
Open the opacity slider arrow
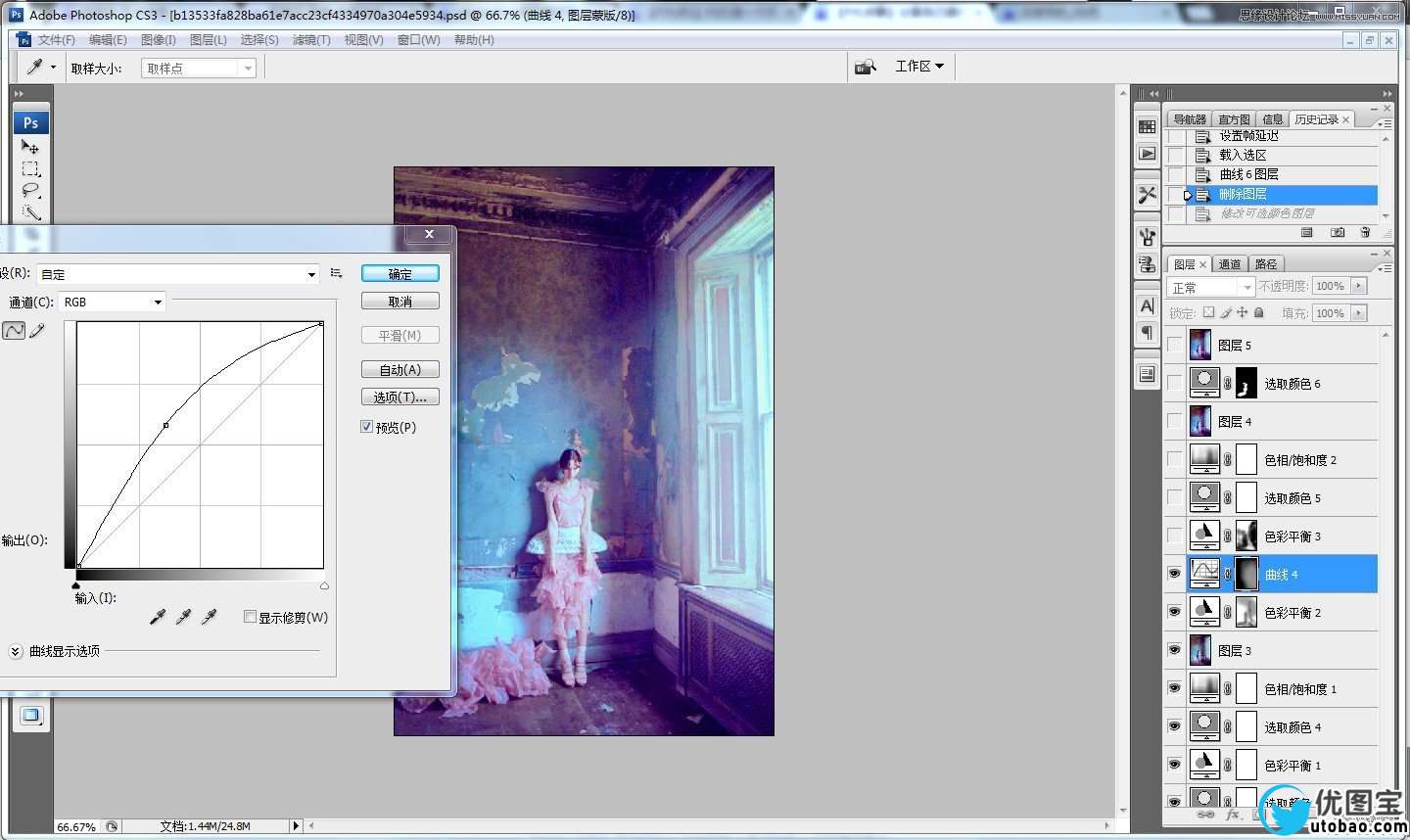tap(1358, 286)
